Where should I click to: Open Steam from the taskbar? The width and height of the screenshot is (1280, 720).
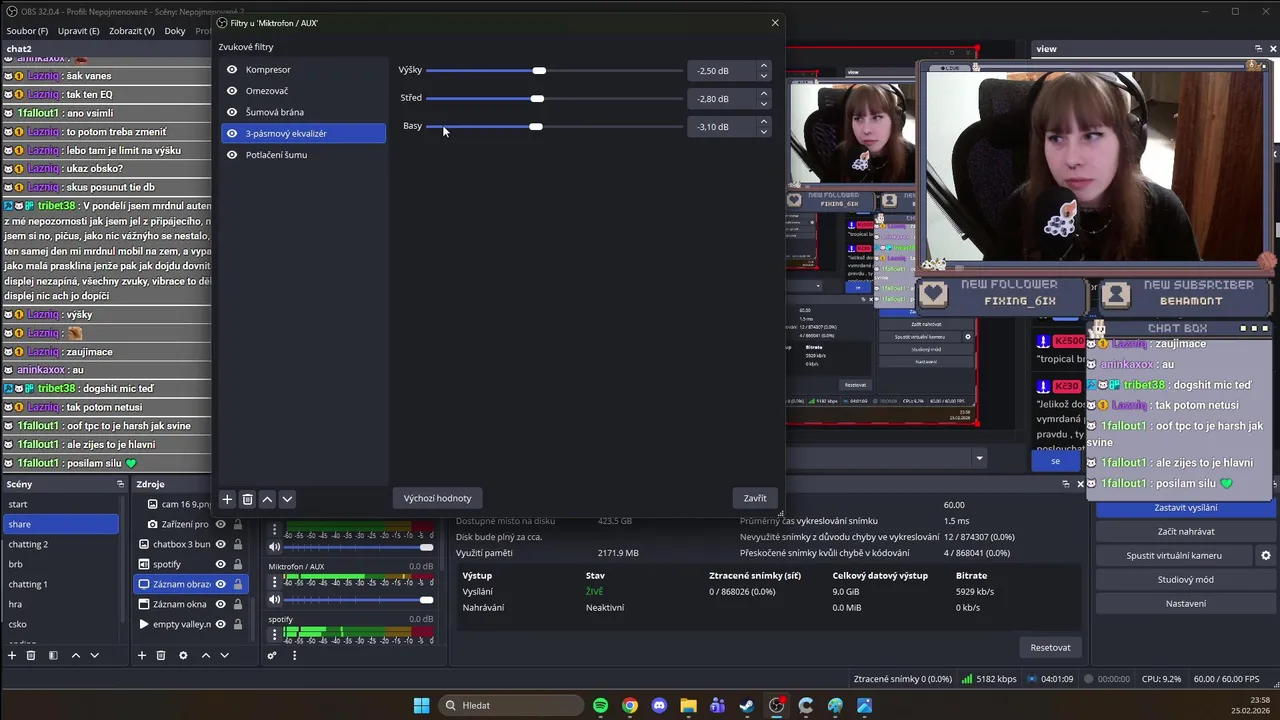[747, 705]
